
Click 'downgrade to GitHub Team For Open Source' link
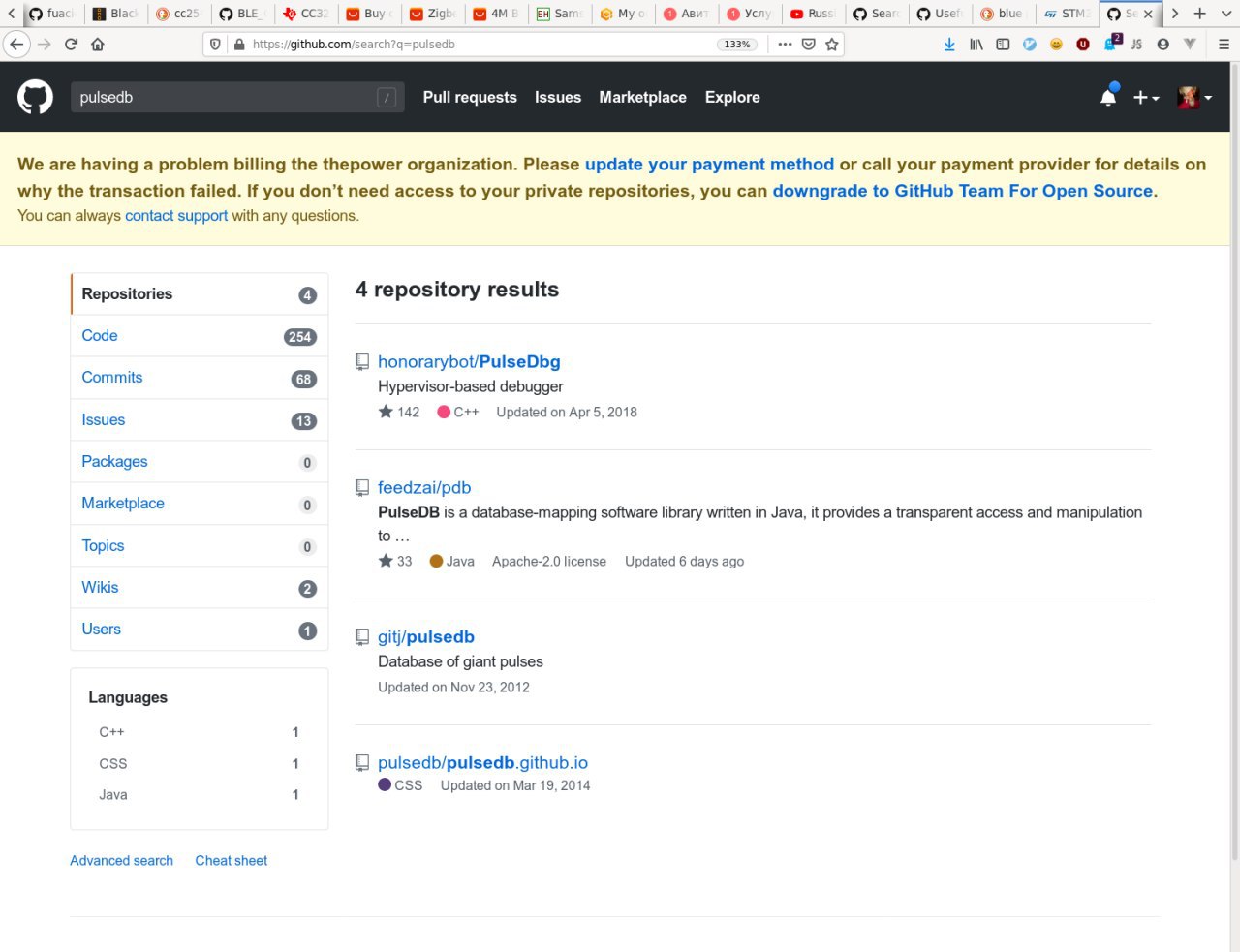[963, 191]
